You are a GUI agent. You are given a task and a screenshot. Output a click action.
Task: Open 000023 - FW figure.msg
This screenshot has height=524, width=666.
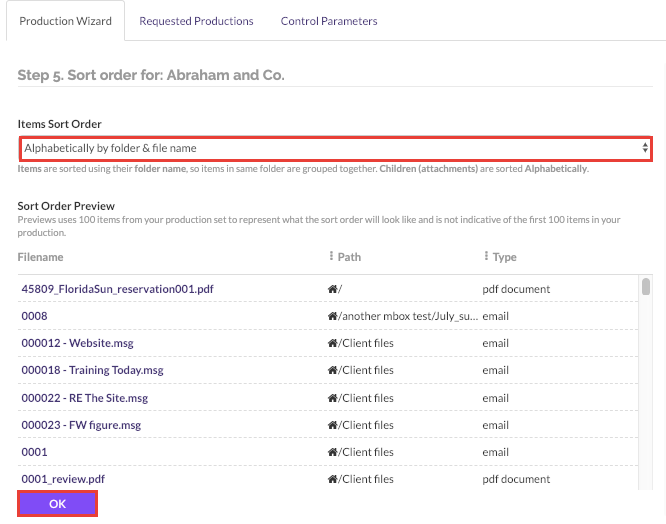(x=81, y=425)
